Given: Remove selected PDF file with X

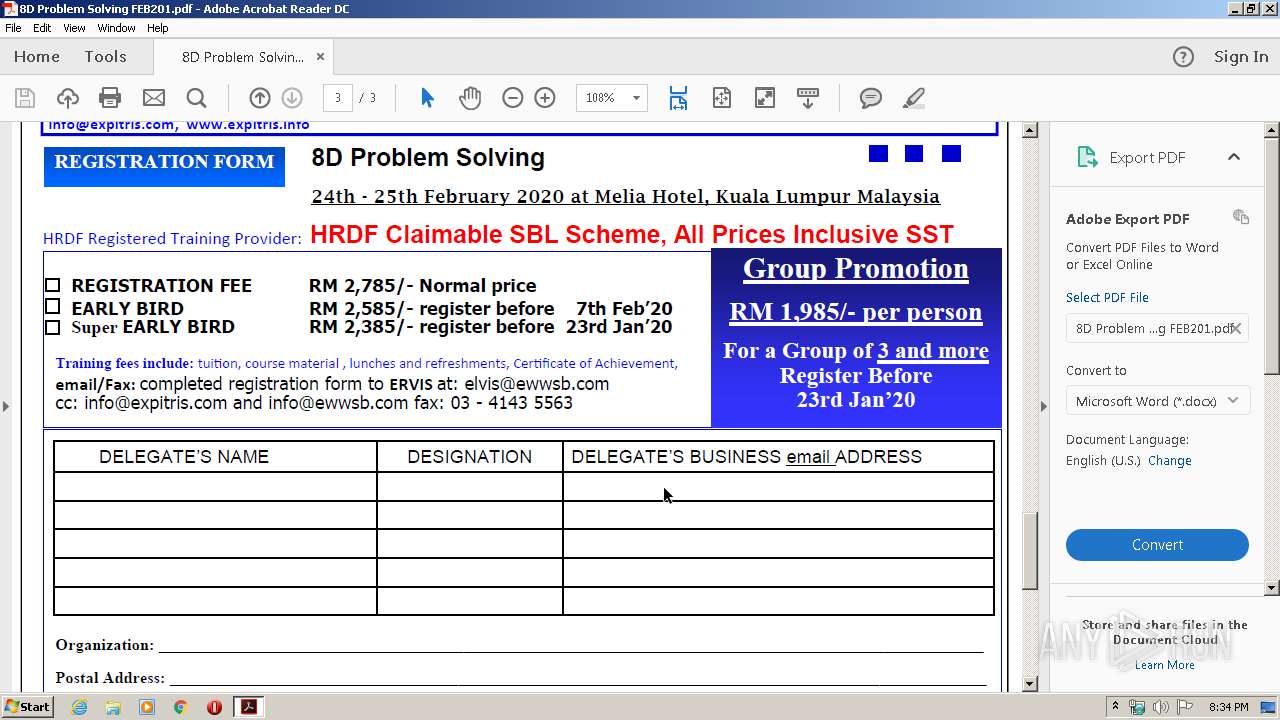Looking at the screenshot, I should coord(1236,328).
